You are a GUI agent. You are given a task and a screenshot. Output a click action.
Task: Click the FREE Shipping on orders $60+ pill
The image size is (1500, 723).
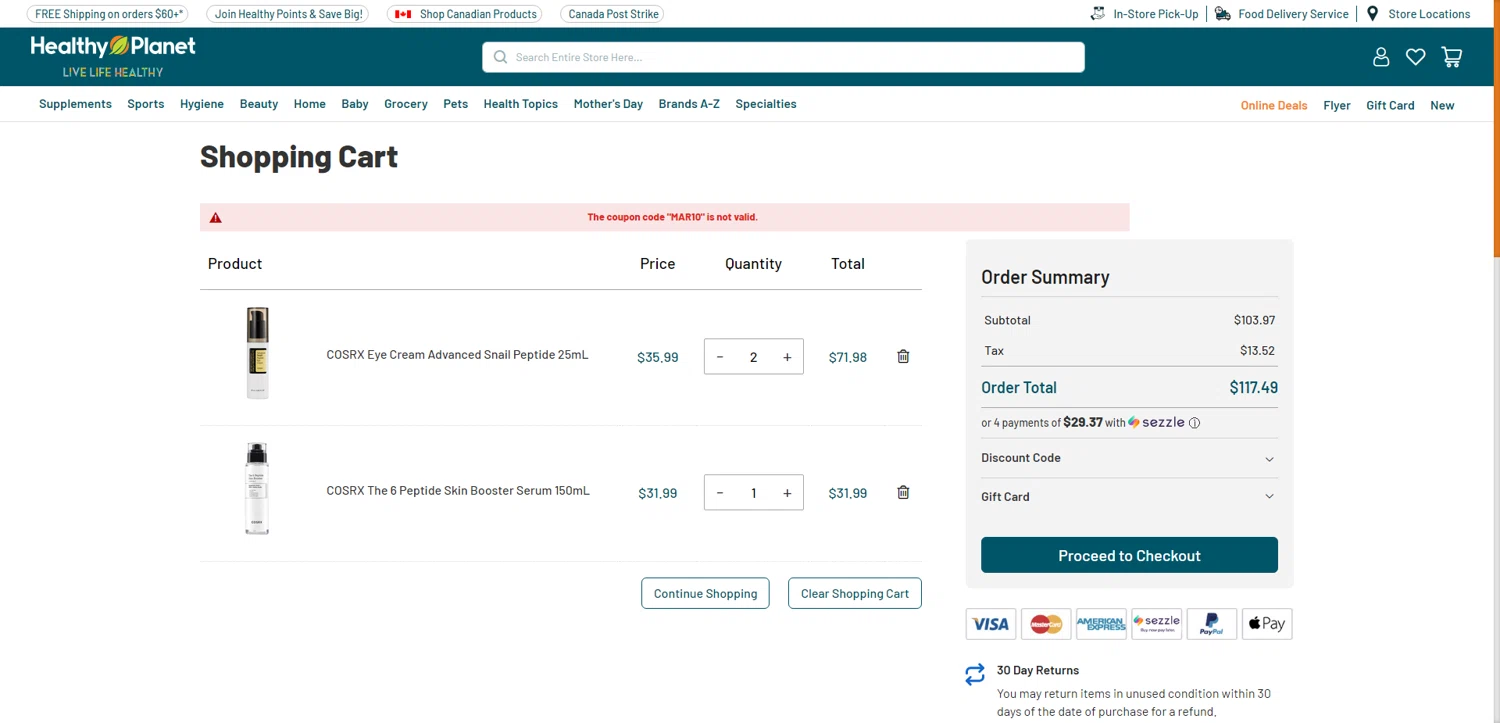click(x=108, y=14)
